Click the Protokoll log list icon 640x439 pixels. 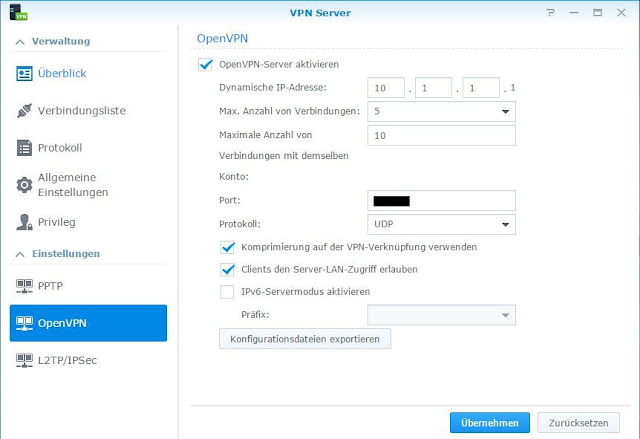(x=24, y=148)
